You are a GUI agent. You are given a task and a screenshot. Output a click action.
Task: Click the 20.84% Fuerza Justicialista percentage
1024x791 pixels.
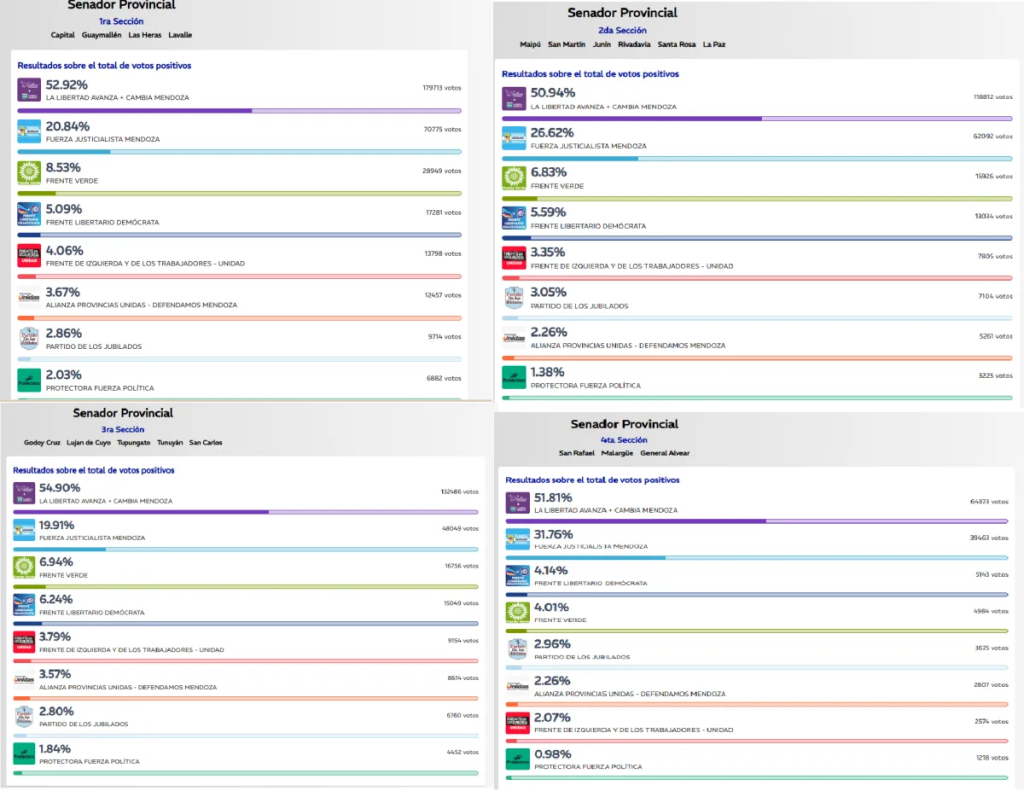click(68, 126)
